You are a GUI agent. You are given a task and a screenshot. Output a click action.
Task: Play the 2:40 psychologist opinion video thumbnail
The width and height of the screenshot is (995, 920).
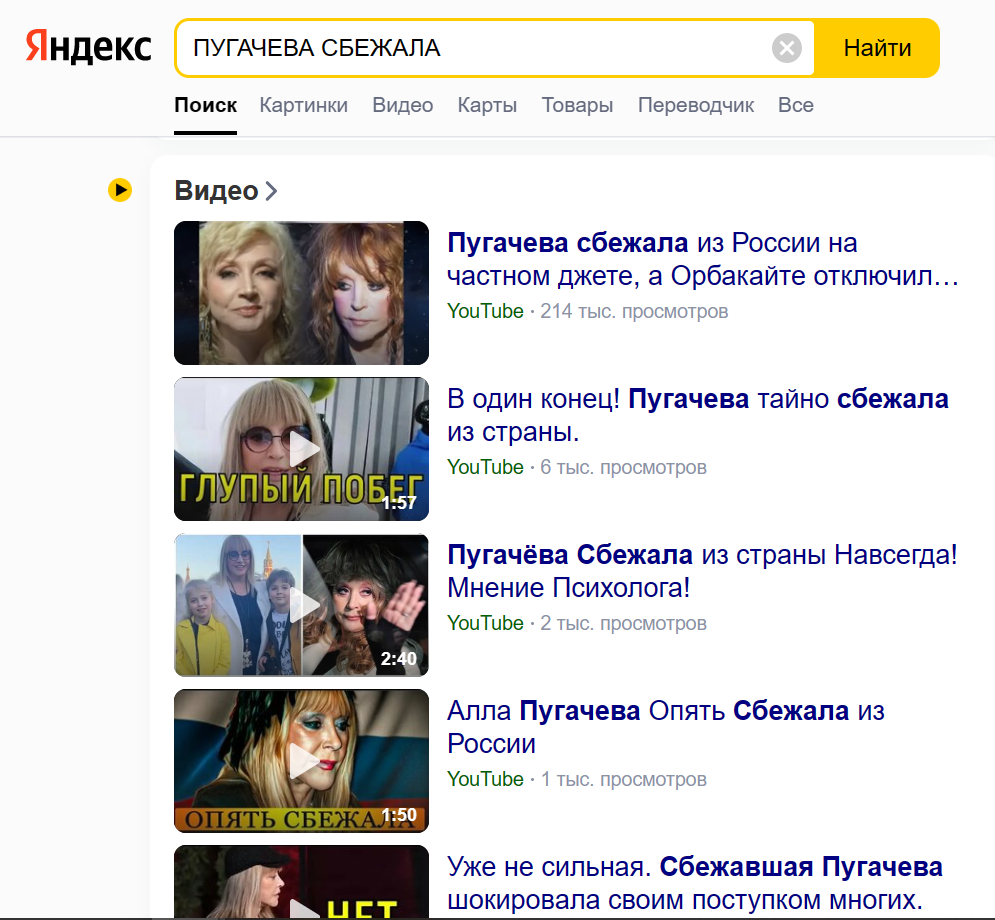[301, 605]
